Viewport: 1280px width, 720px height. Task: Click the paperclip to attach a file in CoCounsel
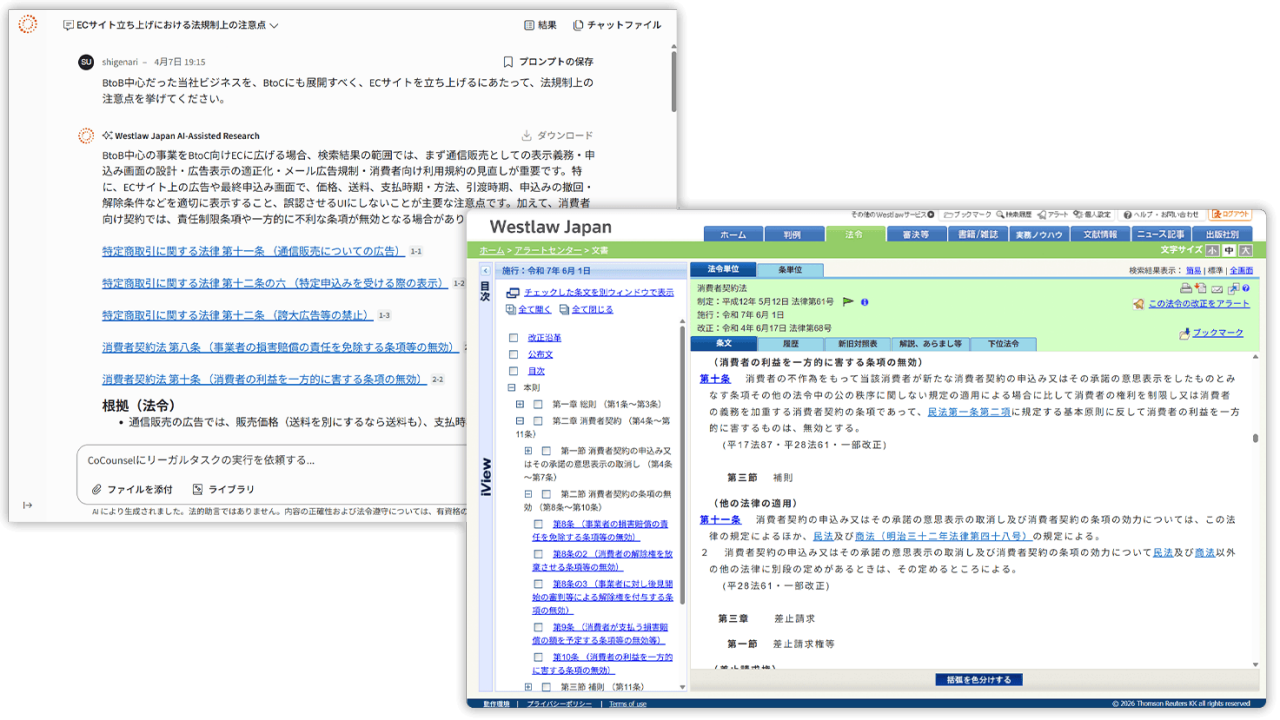pyautogui.click(x=96, y=487)
